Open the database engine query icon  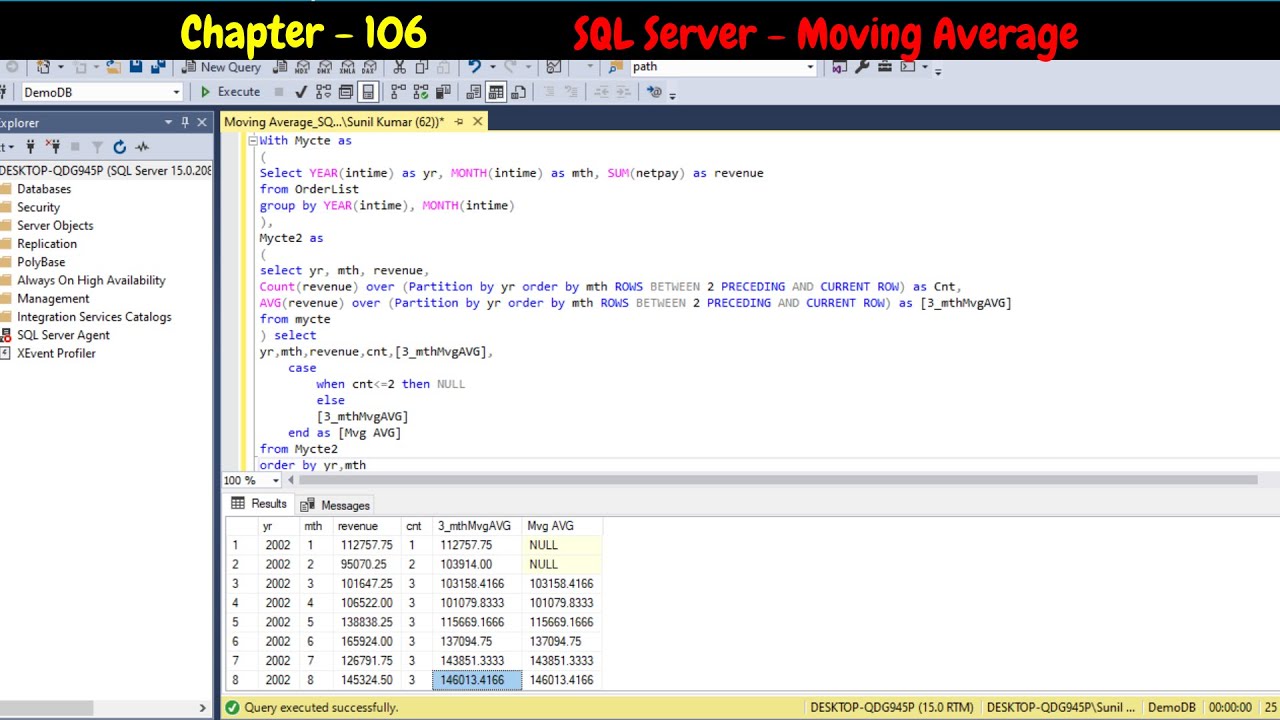point(280,67)
